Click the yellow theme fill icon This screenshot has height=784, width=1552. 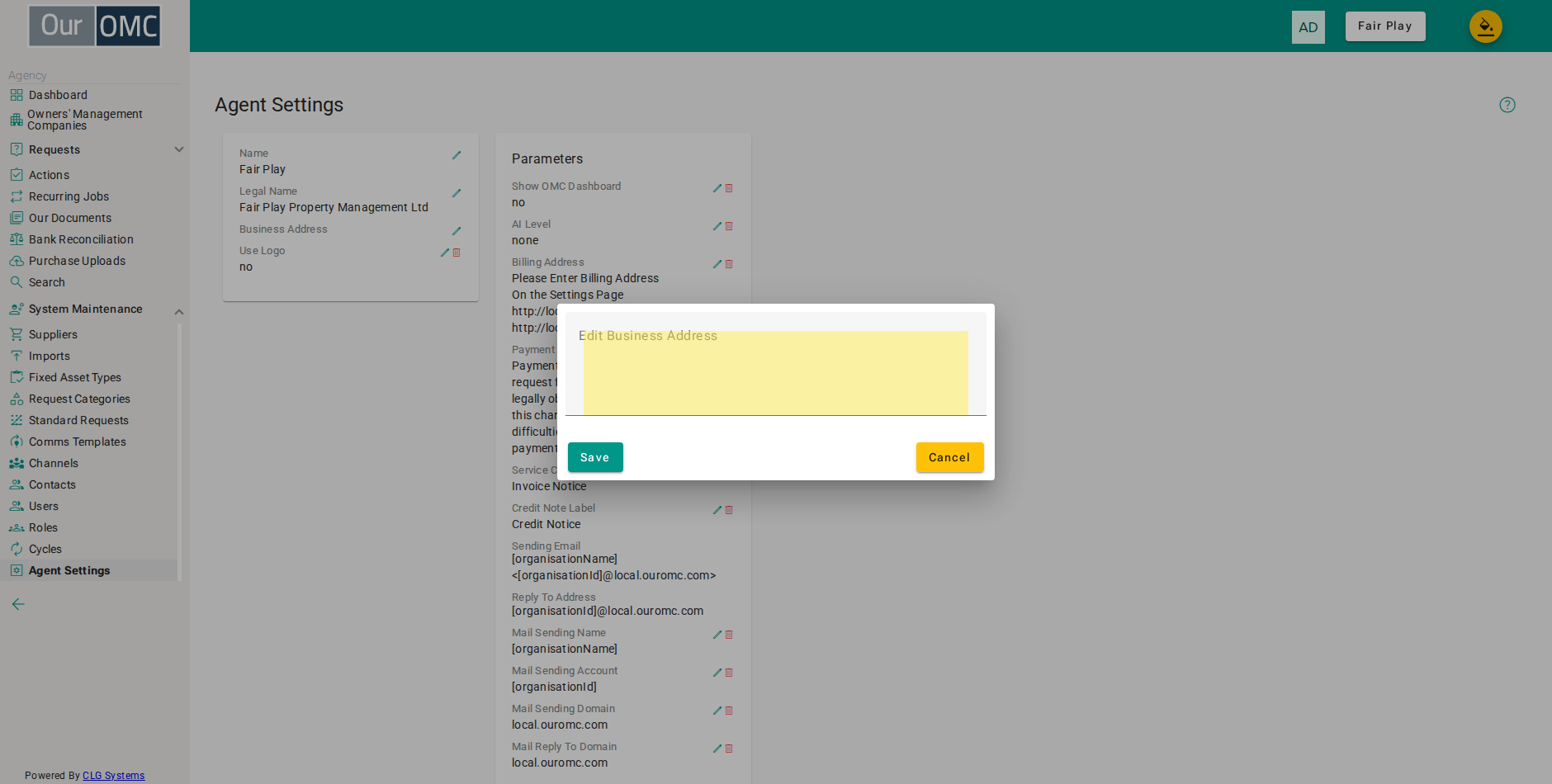coord(1486,26)
